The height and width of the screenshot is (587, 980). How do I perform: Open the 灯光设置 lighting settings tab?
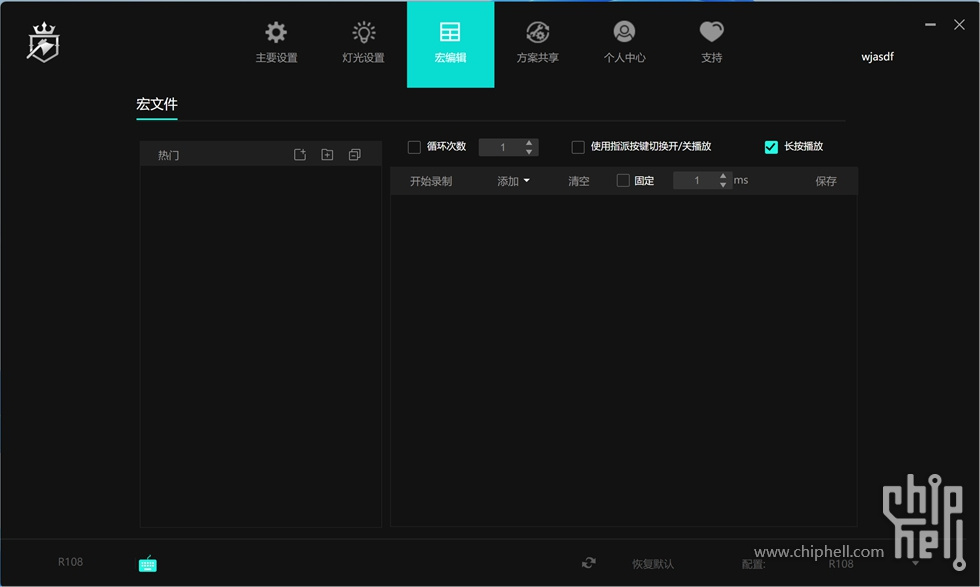point(363,43)
